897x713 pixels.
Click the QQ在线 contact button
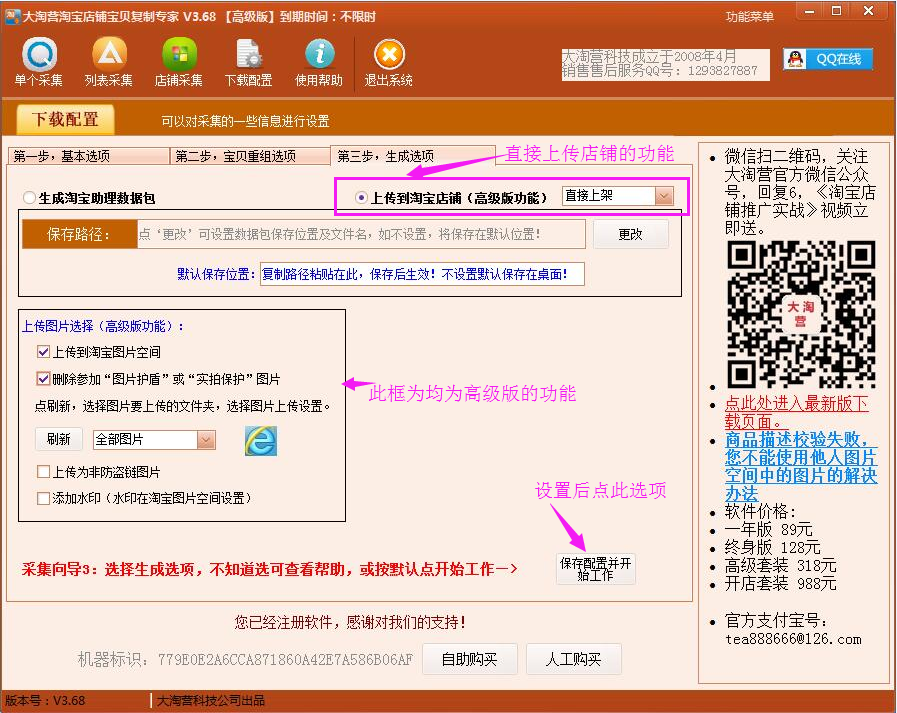click(x=828, y=59)
